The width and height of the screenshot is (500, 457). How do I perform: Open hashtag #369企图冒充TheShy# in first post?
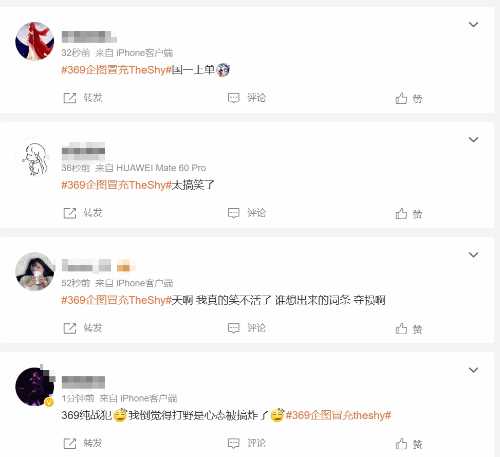116,70
